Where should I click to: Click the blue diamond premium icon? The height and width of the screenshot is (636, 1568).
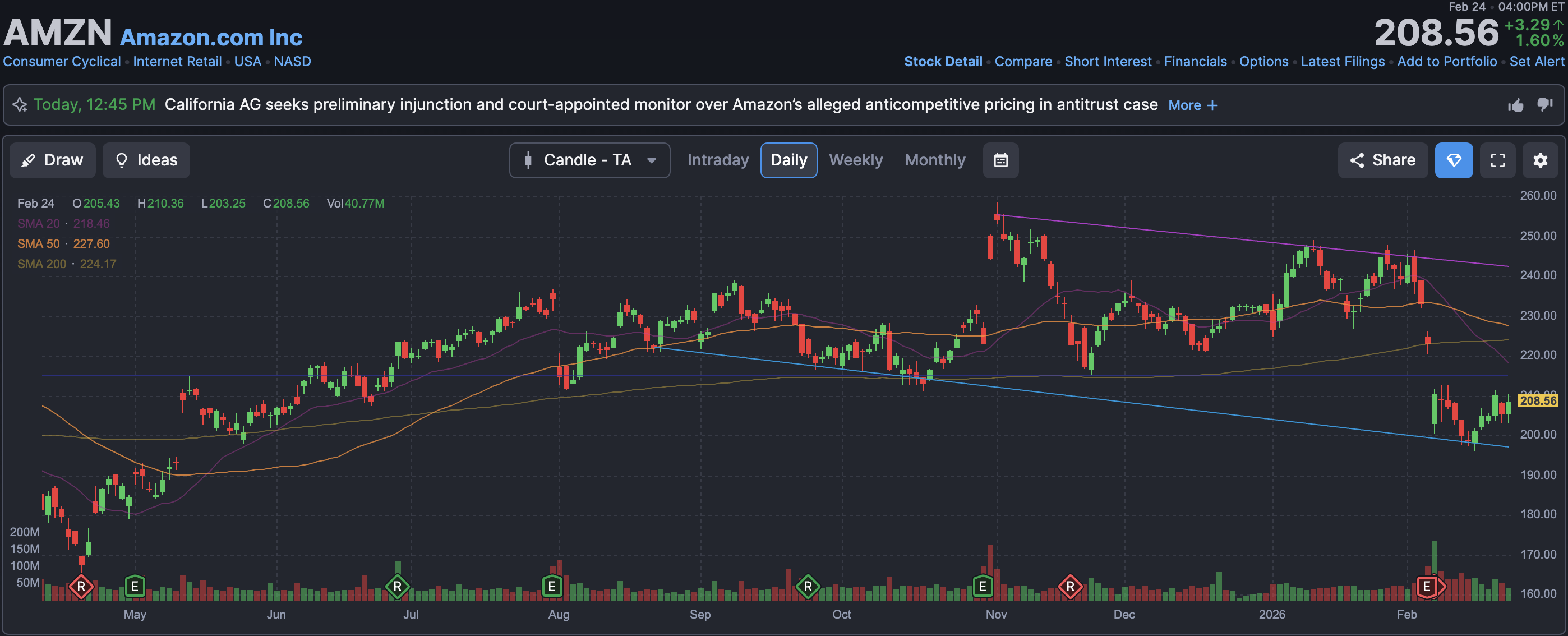[1453, 160]
